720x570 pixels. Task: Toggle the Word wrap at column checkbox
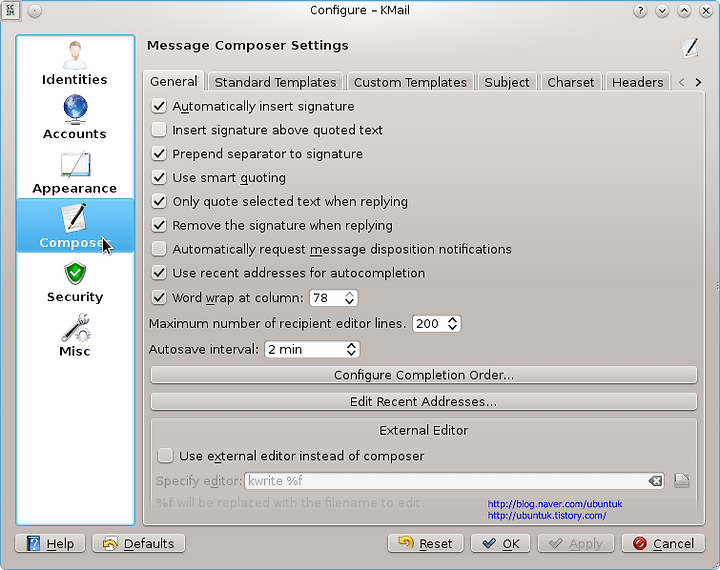pyautogui.click(x=159, y=298)
